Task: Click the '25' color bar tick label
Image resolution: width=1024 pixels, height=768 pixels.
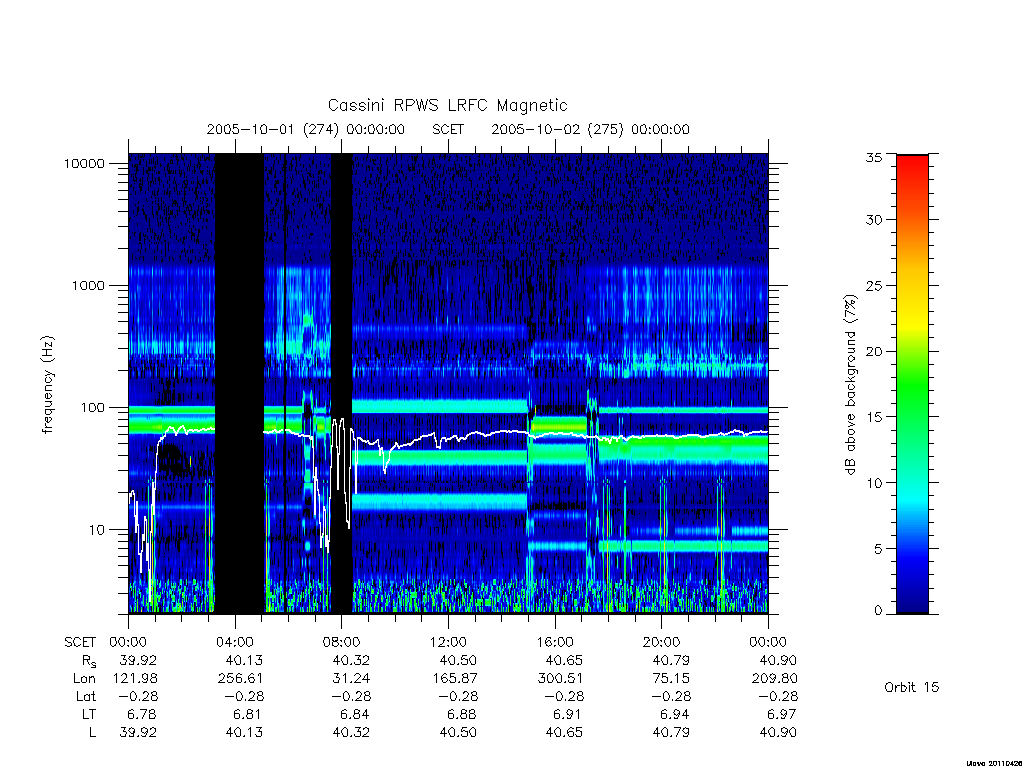Action: click(873, 285)
